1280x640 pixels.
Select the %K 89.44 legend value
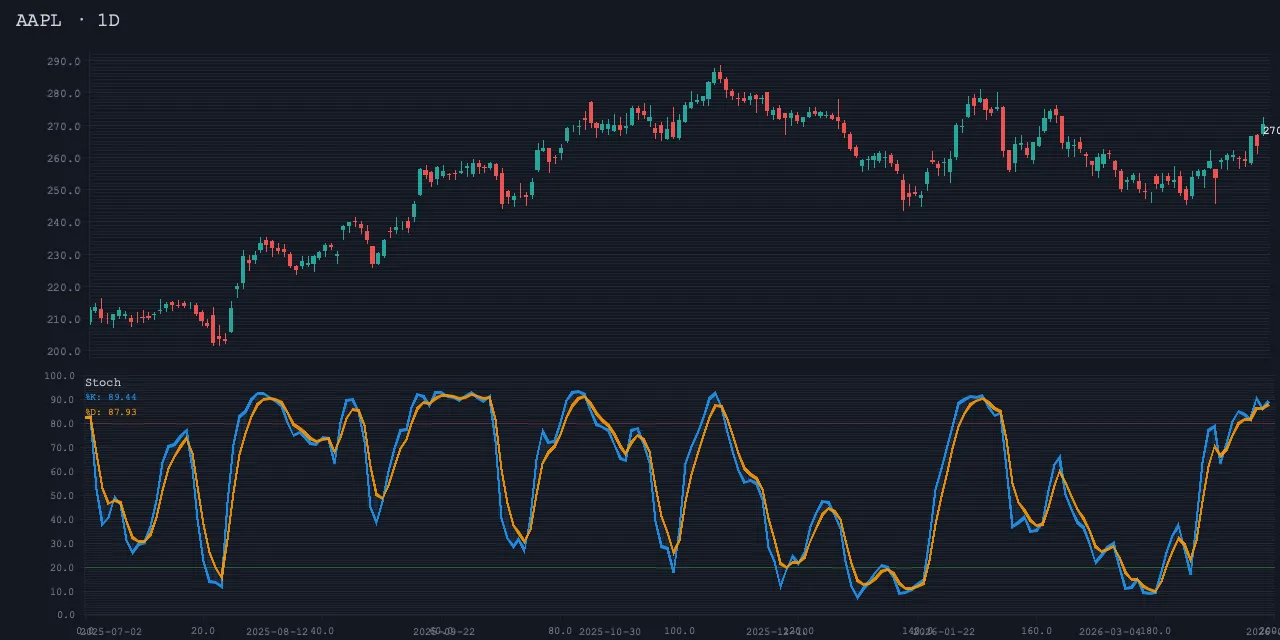(111, 397)
